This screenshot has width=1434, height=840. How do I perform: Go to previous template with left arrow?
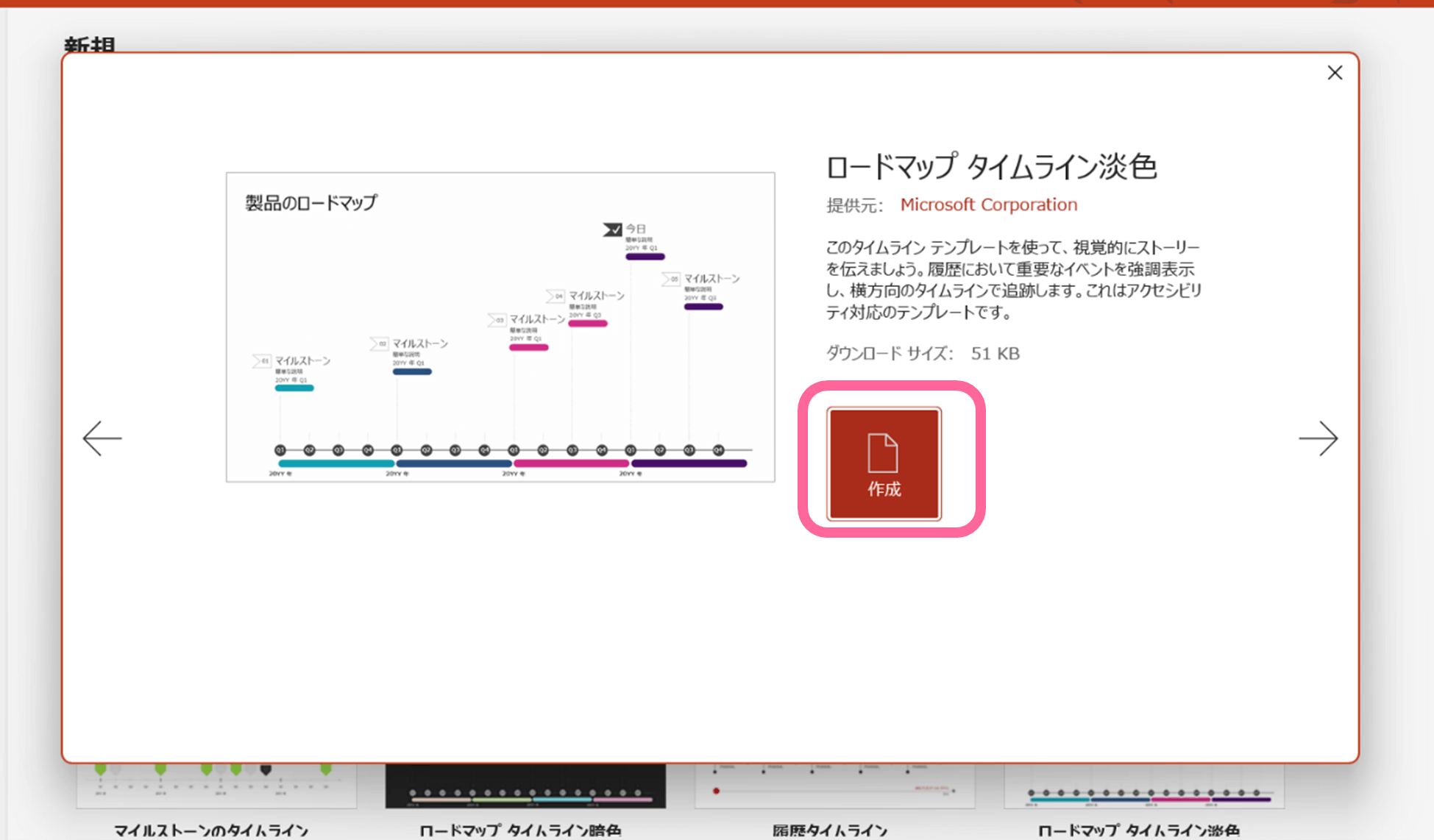pyautogui.click(x=102, y=438)
